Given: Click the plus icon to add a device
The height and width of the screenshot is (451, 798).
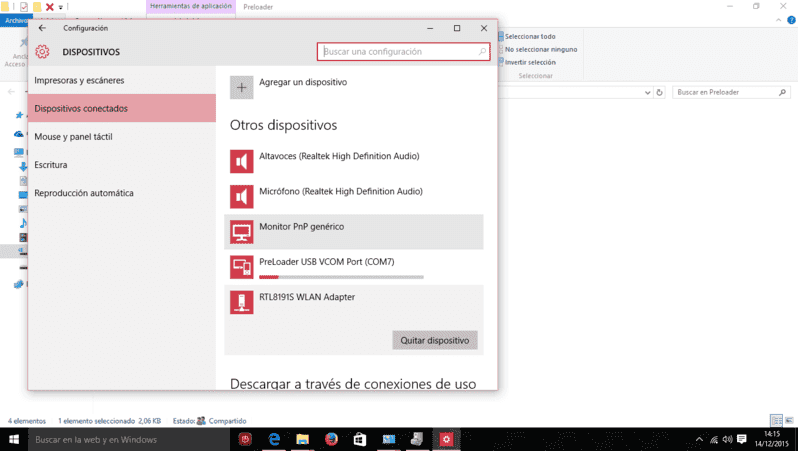Looking at the screenshot, I should point(241,88).
